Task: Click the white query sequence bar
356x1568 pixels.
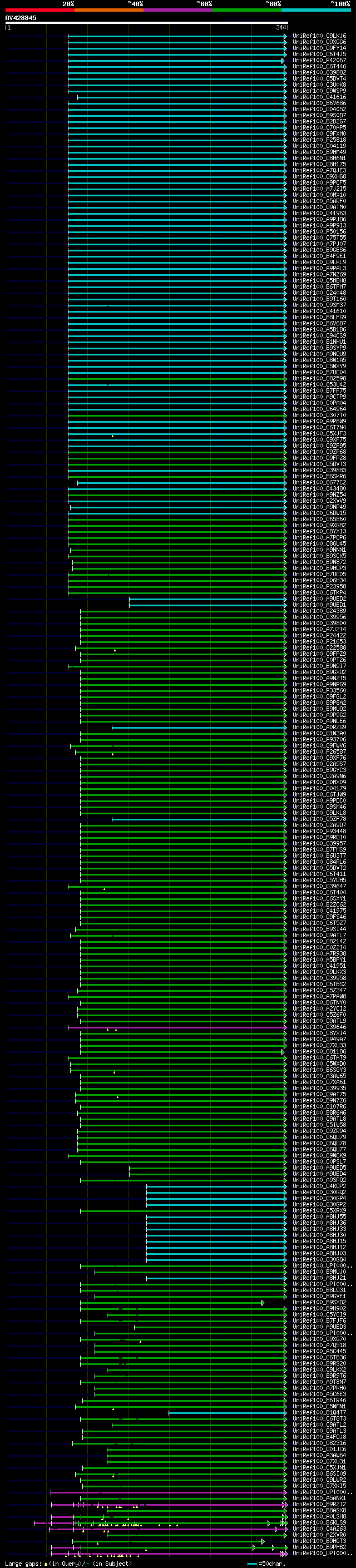Action: tap(147, 22)
